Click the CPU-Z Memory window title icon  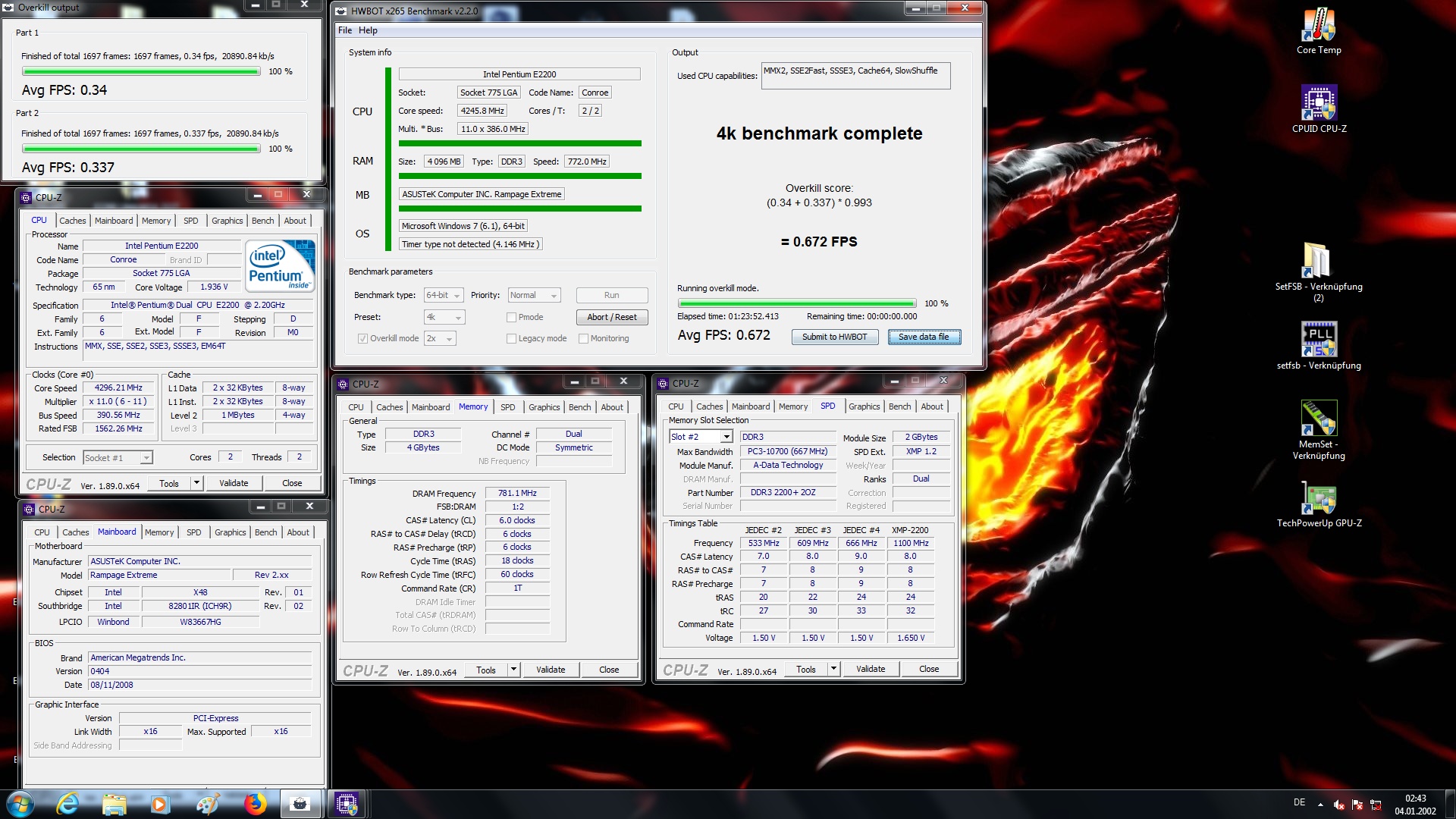click(x=343, y=384)
